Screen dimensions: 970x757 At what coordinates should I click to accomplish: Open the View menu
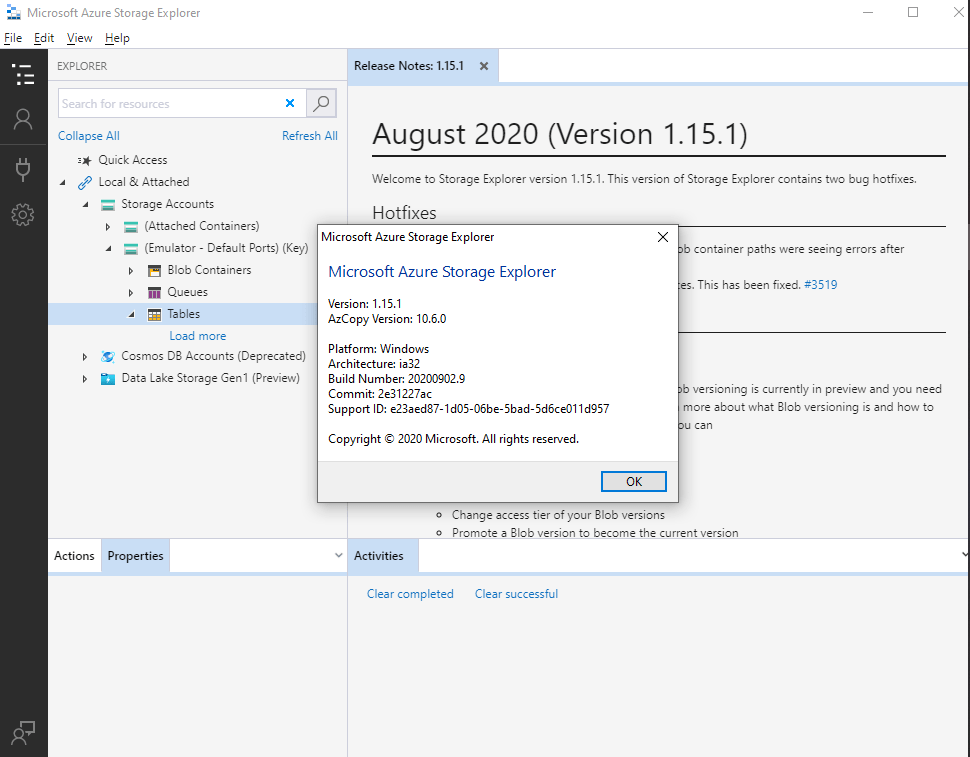[x=79, y=38]
